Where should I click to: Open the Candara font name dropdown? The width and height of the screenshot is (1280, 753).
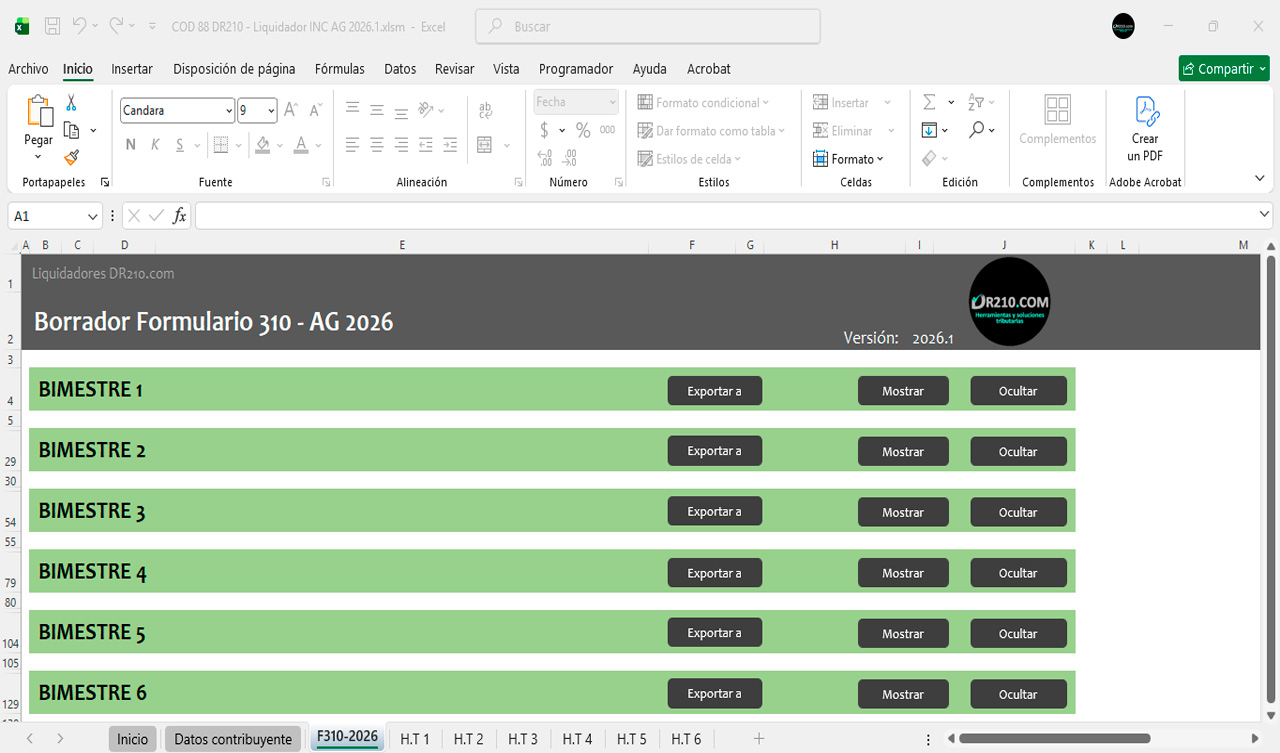229,111
